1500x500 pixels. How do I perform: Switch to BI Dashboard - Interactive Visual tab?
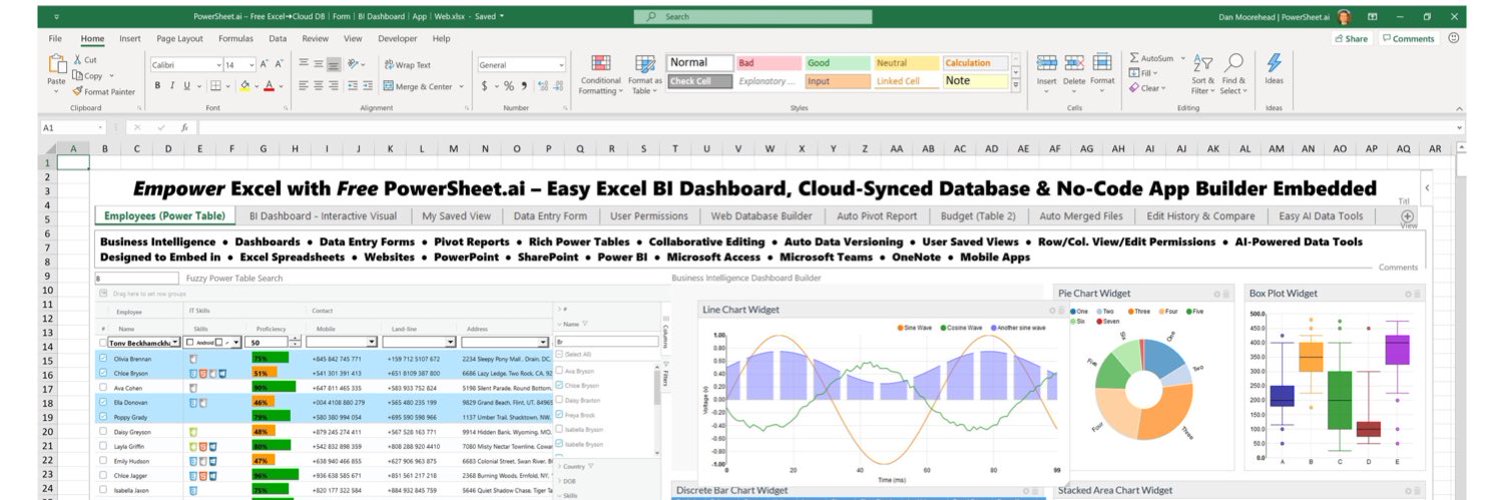323,216
